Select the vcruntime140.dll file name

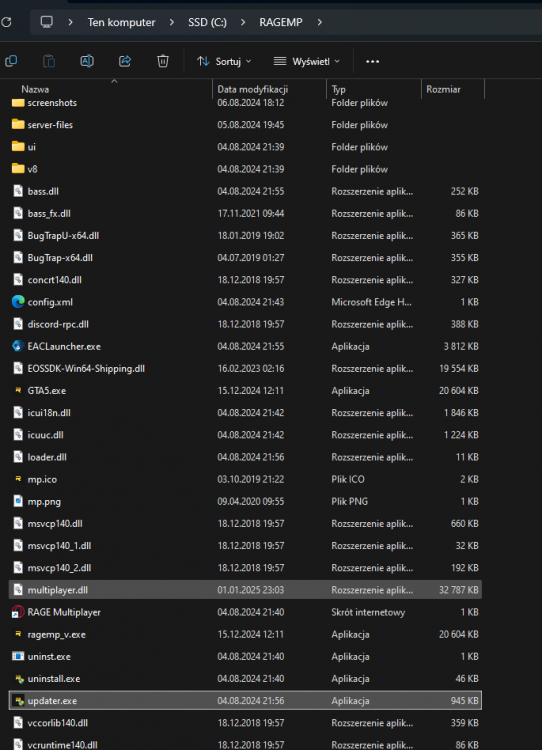pyautogui.click(x=62, y=745)
